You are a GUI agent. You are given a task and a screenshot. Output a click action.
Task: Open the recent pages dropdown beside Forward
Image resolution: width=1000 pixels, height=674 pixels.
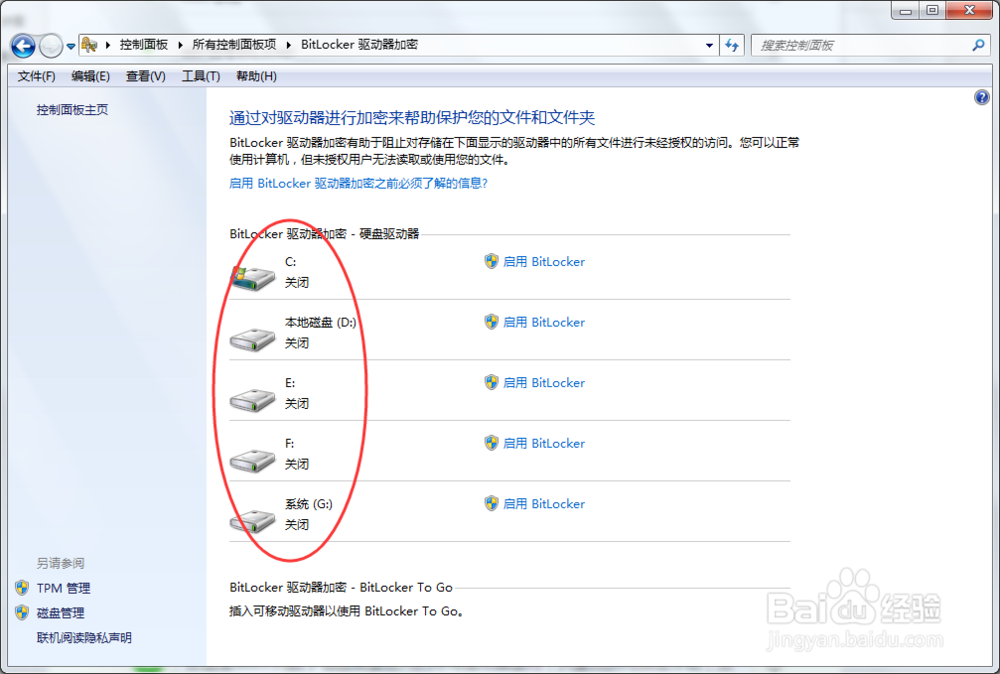71,46
